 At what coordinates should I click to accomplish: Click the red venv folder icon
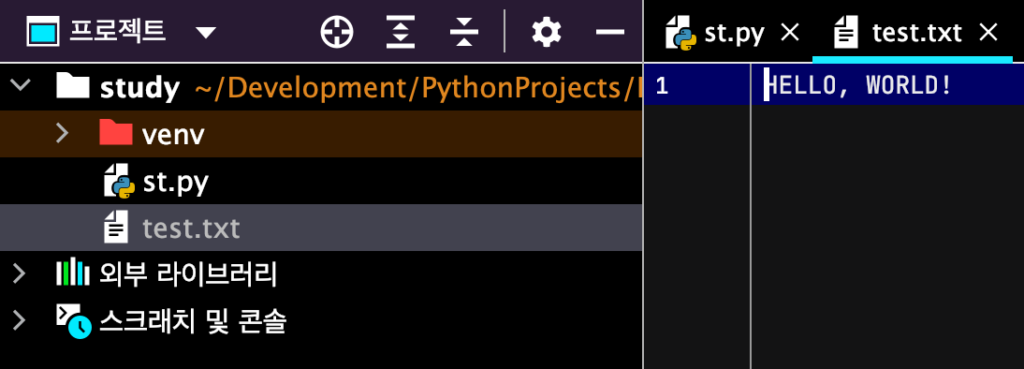pyautogui.click(x=116, y=133)
